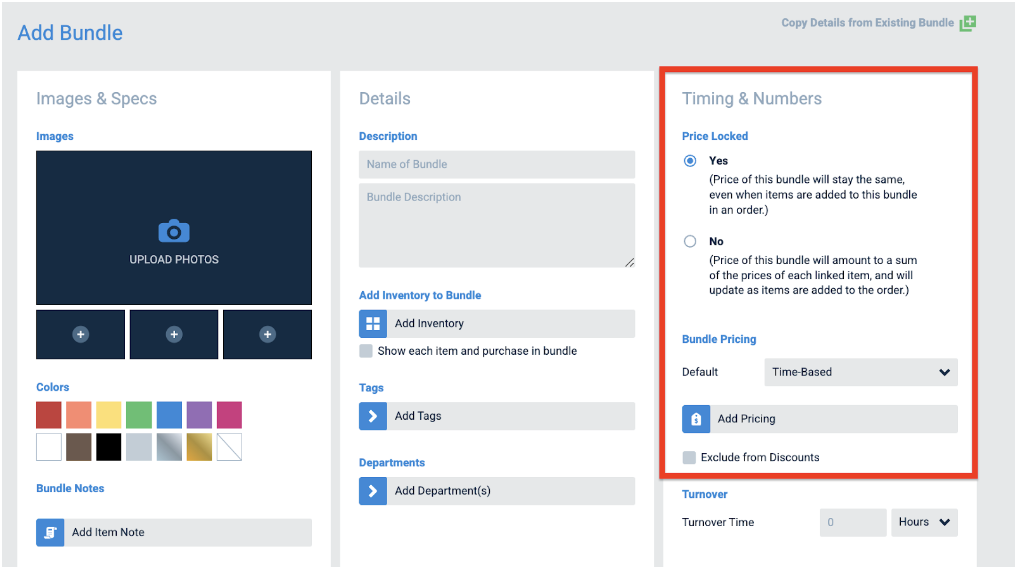Click the Turnover Time number field
1018x570 pixels.
[853, 523]
